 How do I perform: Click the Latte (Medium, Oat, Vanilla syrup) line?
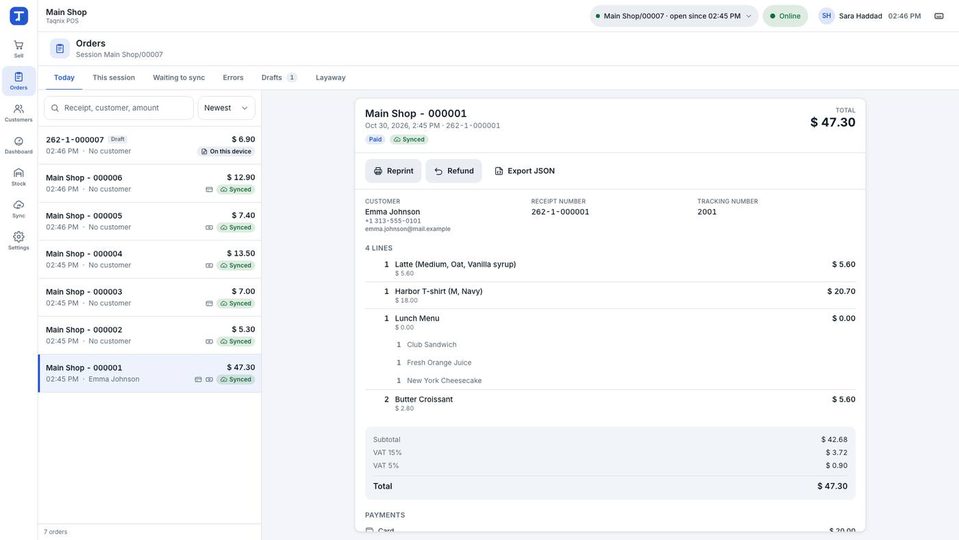tap(610, 268)
